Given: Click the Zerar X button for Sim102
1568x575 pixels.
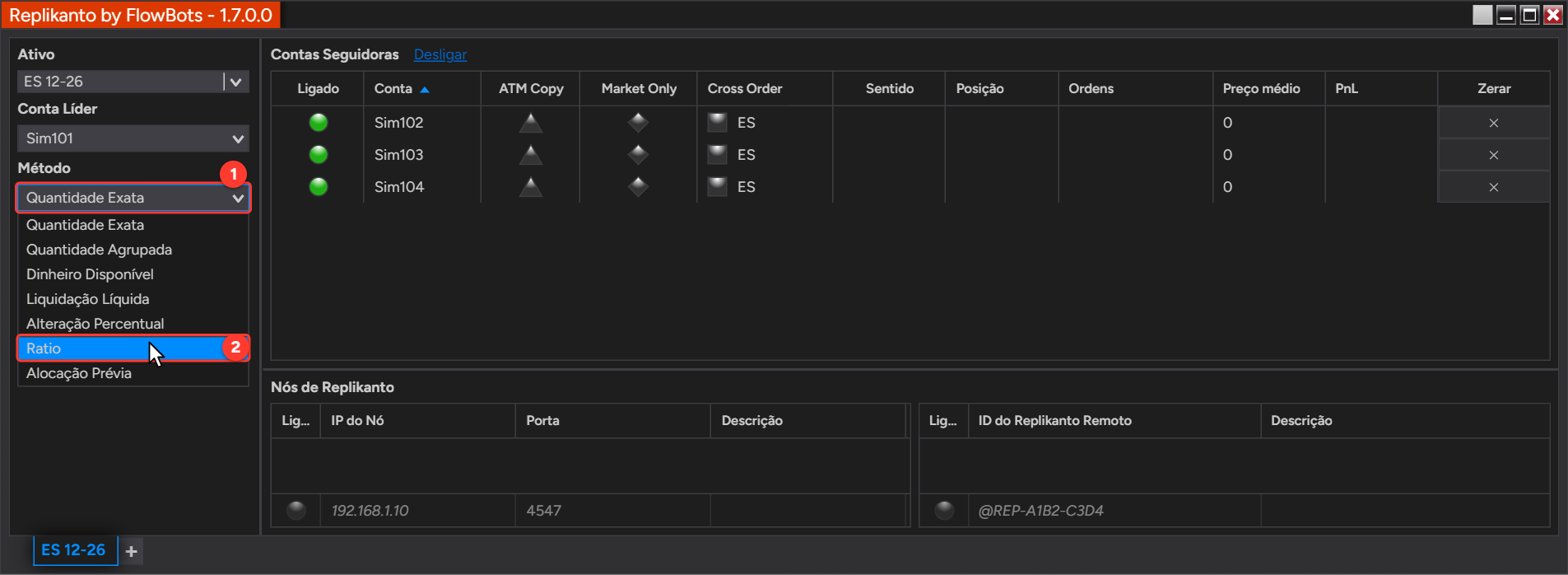Looking at the screenshot, I should [1493, 123].
